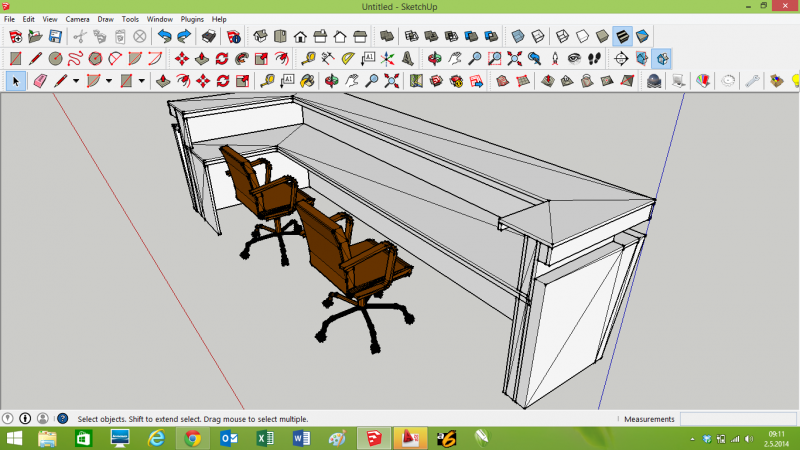The height and width of the screenshot is (450, 800).
Task: Open Google Chrome from the taskbar
Action: point(192,438)
